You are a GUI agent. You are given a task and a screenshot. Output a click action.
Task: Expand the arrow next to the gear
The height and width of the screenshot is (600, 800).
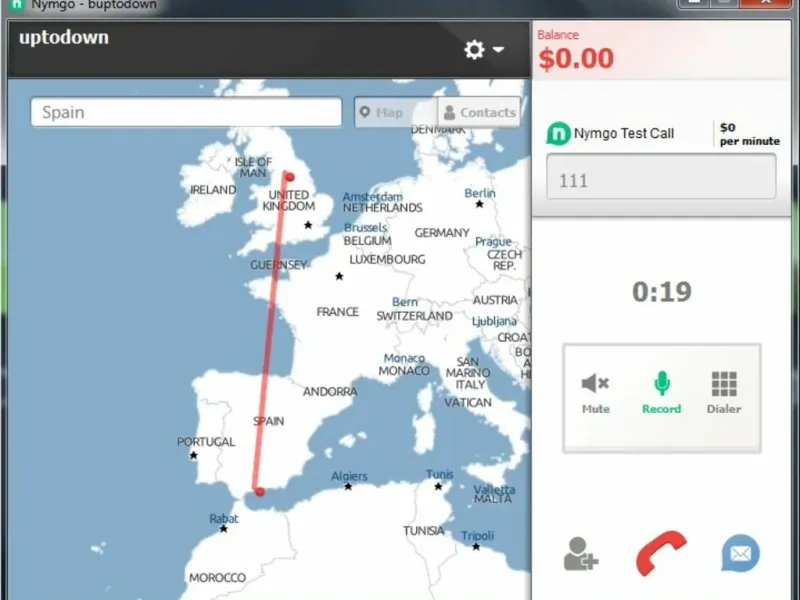(498, 49)
